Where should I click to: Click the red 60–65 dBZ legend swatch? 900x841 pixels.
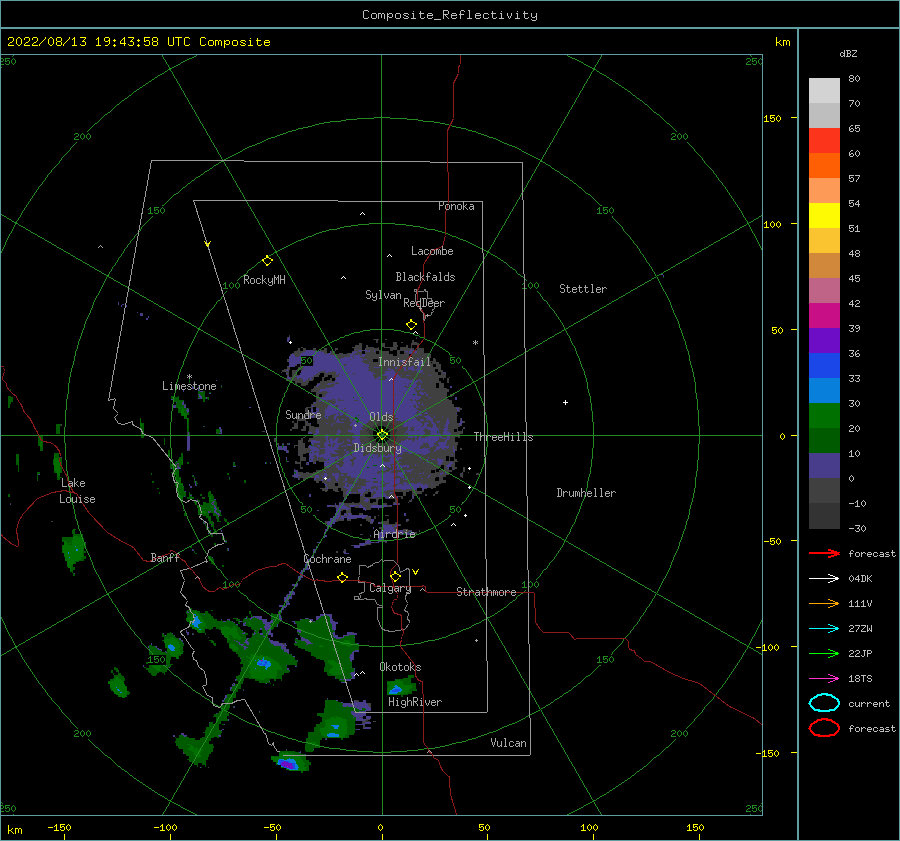[824, 141]
